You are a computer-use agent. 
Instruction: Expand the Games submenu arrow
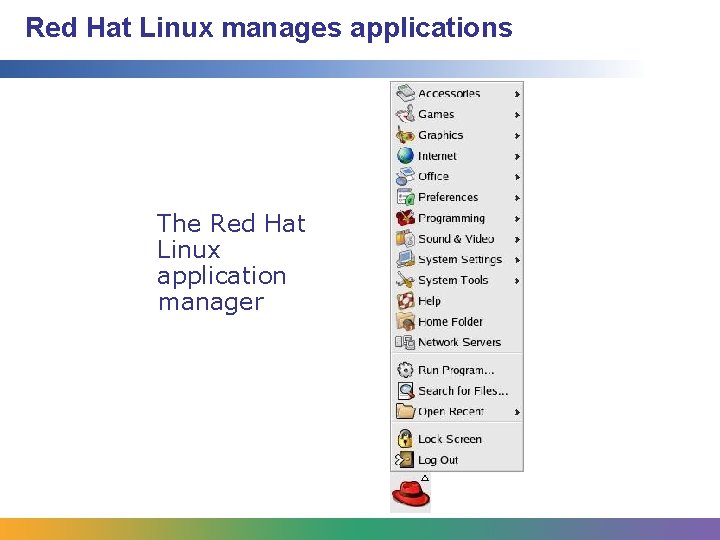517,115
